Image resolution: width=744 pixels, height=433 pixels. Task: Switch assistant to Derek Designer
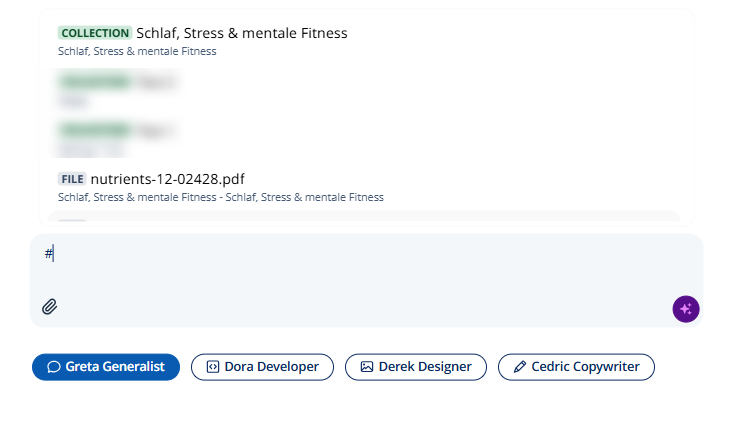point(416,367)
